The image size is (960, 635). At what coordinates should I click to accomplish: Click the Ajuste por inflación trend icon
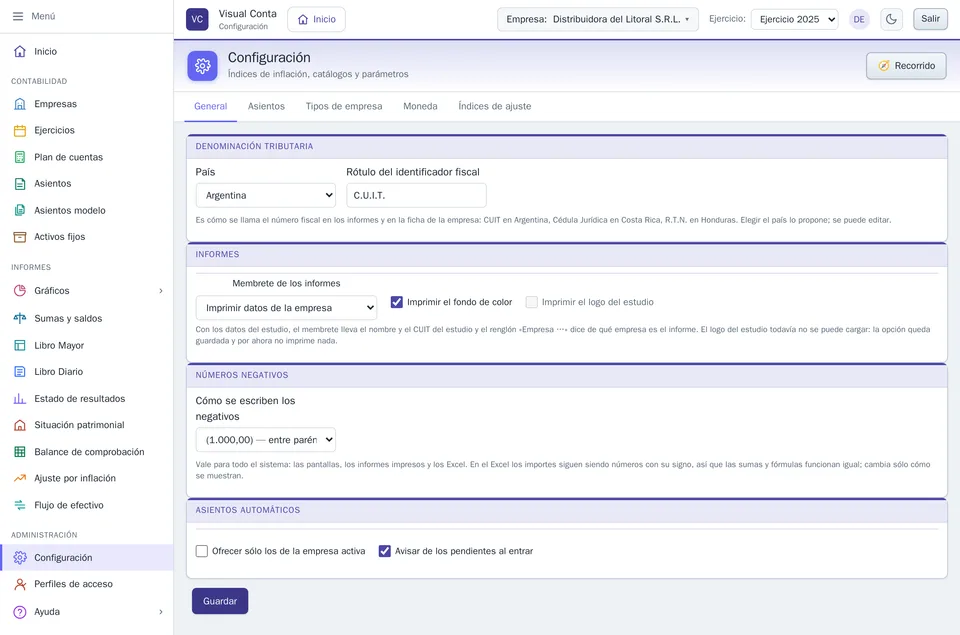[20, 478]
